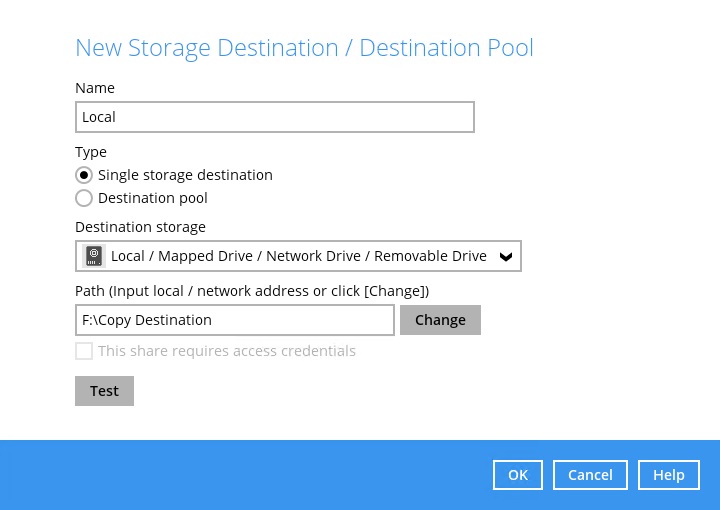Run the Test button
The width and height of the screenshot is (720, 510).
click(x=104, y=391)
